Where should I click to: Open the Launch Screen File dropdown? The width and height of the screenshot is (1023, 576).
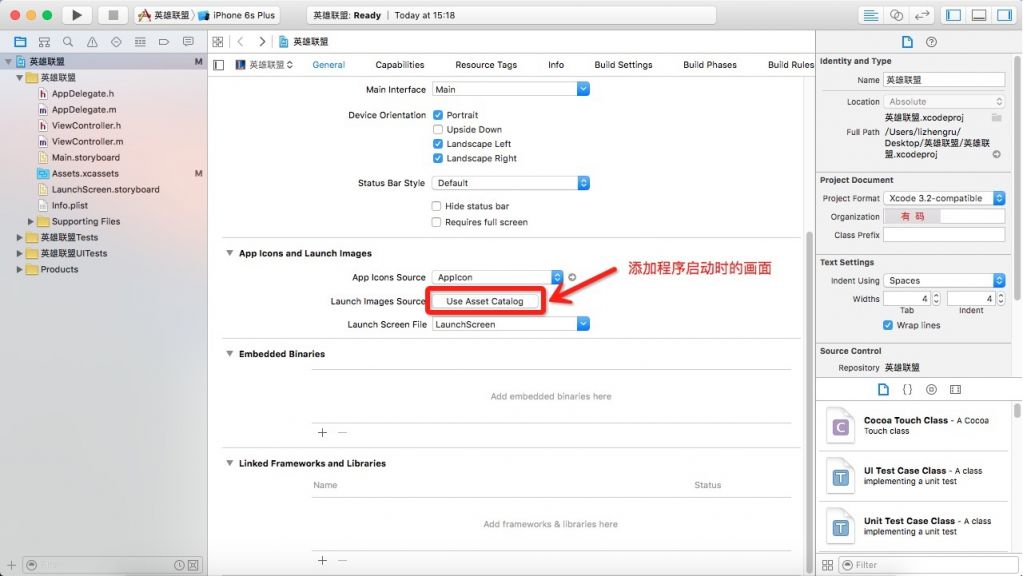point(510,324)
